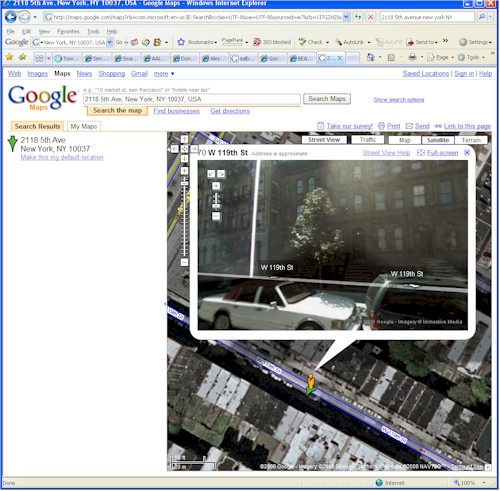This screenshot has height=491, width=500.
Task: Rotate Street View left with the rotate arrow
Action: point(211,174)
